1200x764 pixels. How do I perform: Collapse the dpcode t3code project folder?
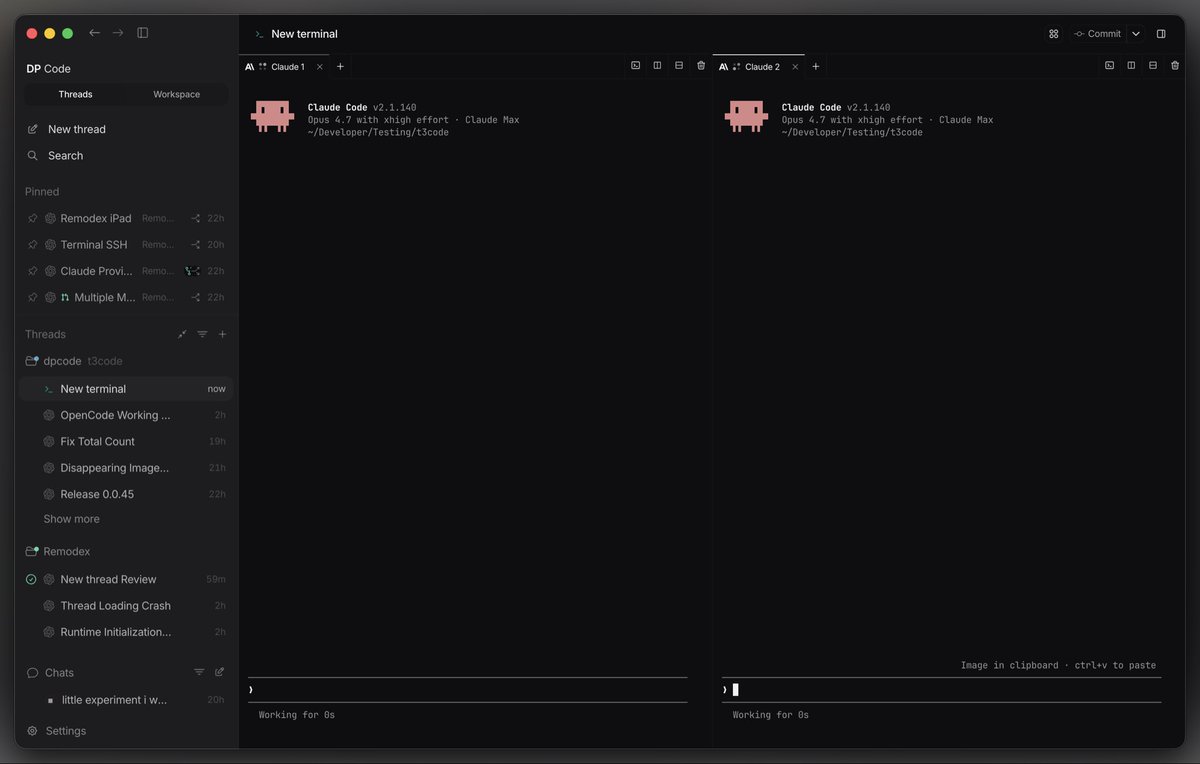click(x=126, y=361)
